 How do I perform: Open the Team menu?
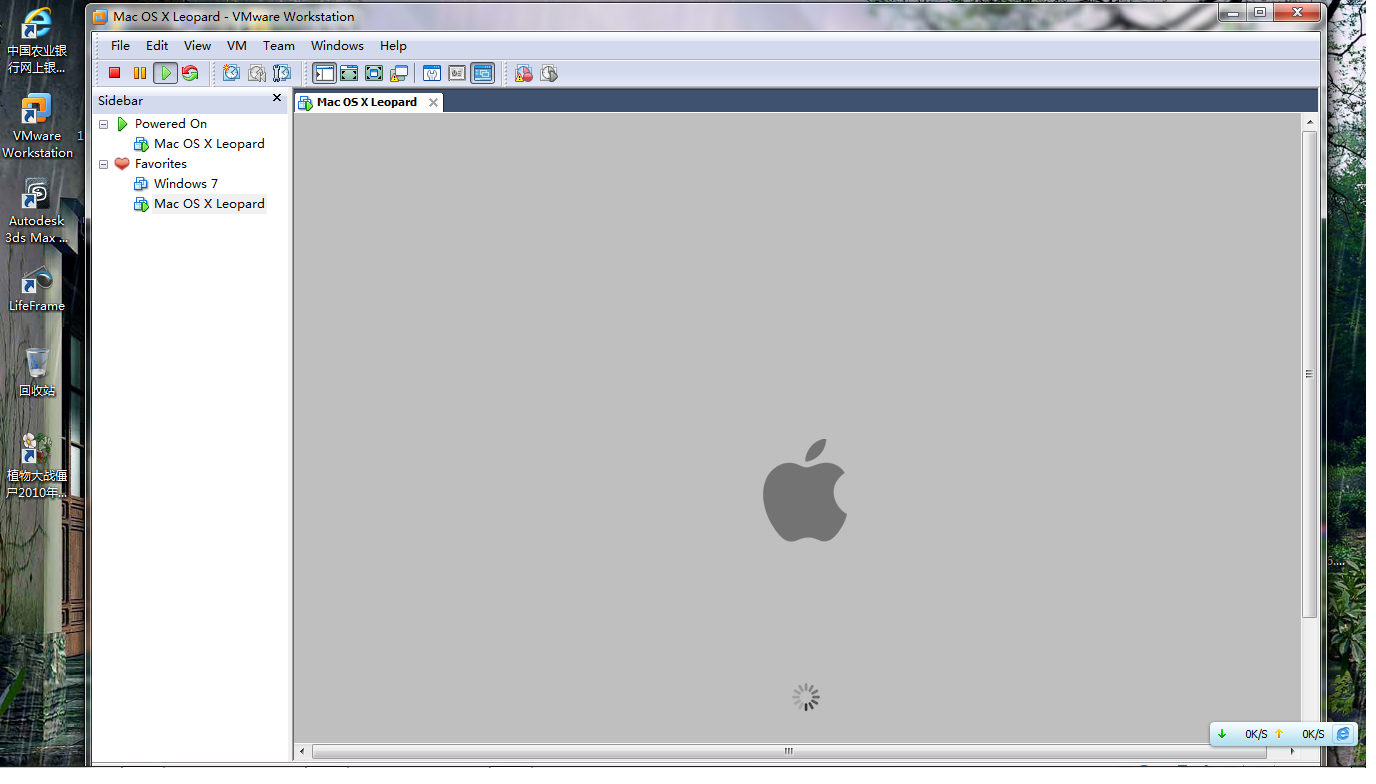pos(279,45)
